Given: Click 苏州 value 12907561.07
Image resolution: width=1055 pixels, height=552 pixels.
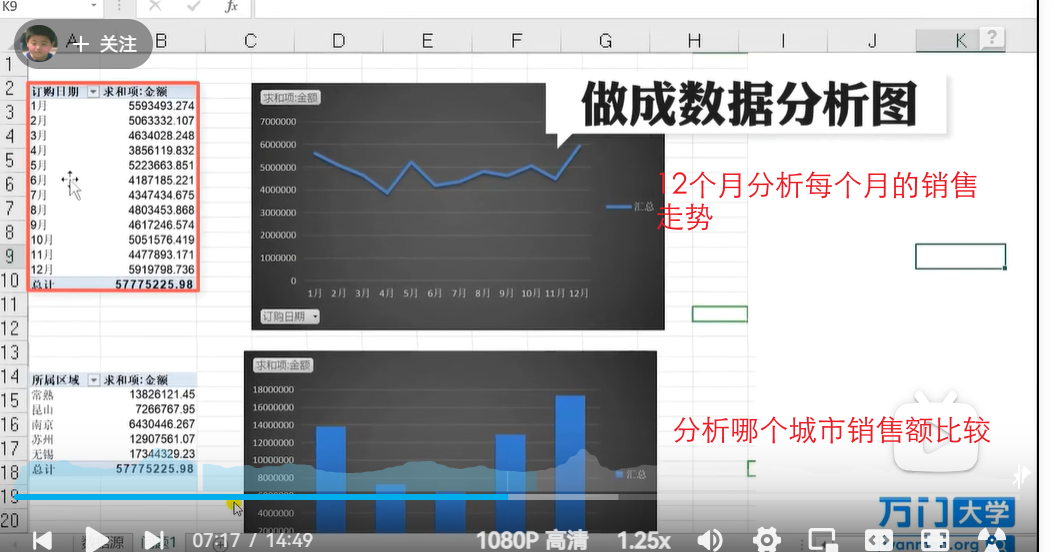Looking at the screenshot, I should (162, 439).
